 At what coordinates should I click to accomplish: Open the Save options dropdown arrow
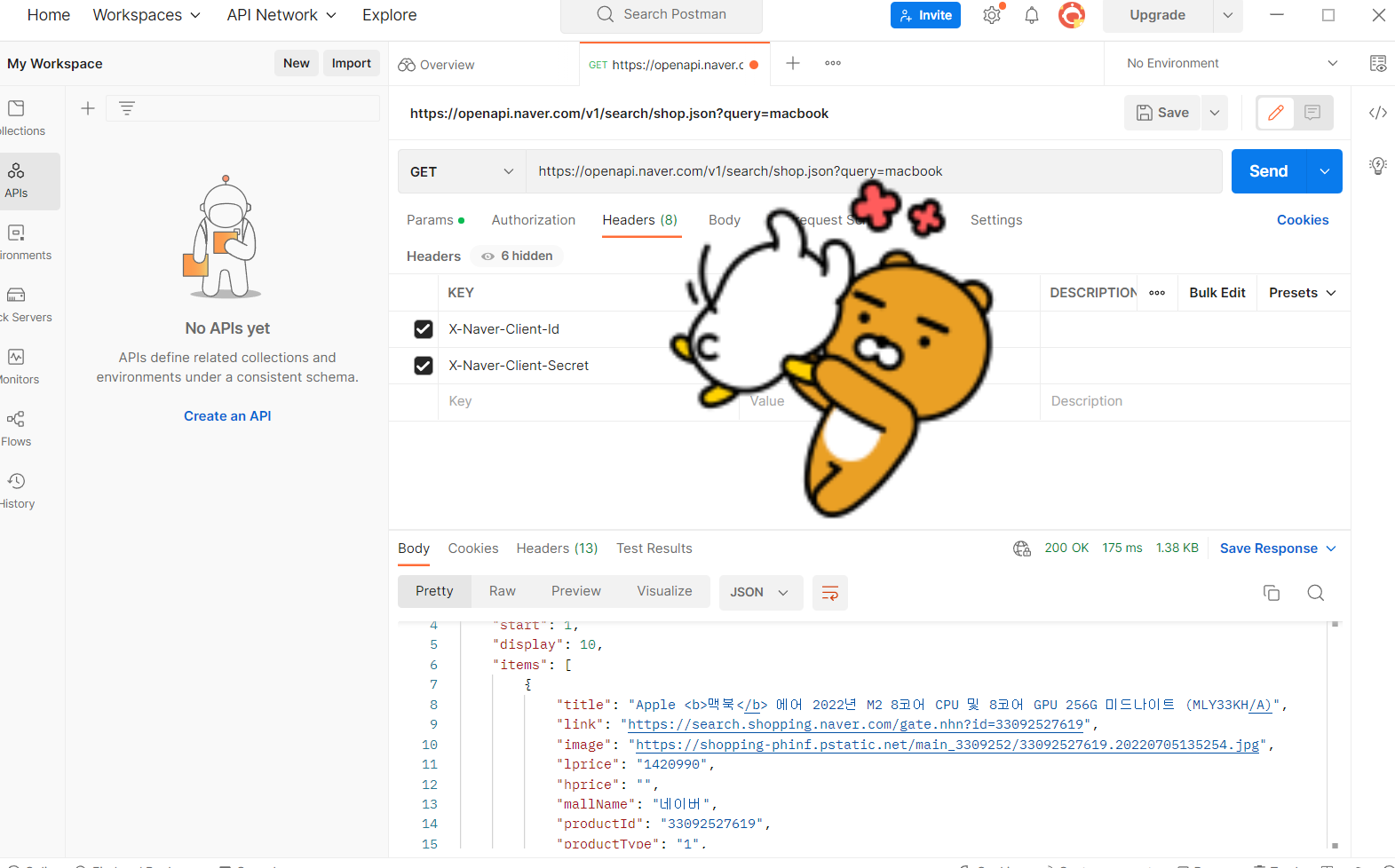(1215, 113)
